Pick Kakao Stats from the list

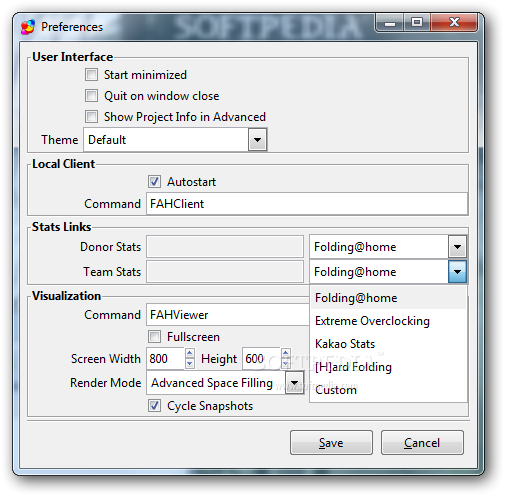[388, 344]
